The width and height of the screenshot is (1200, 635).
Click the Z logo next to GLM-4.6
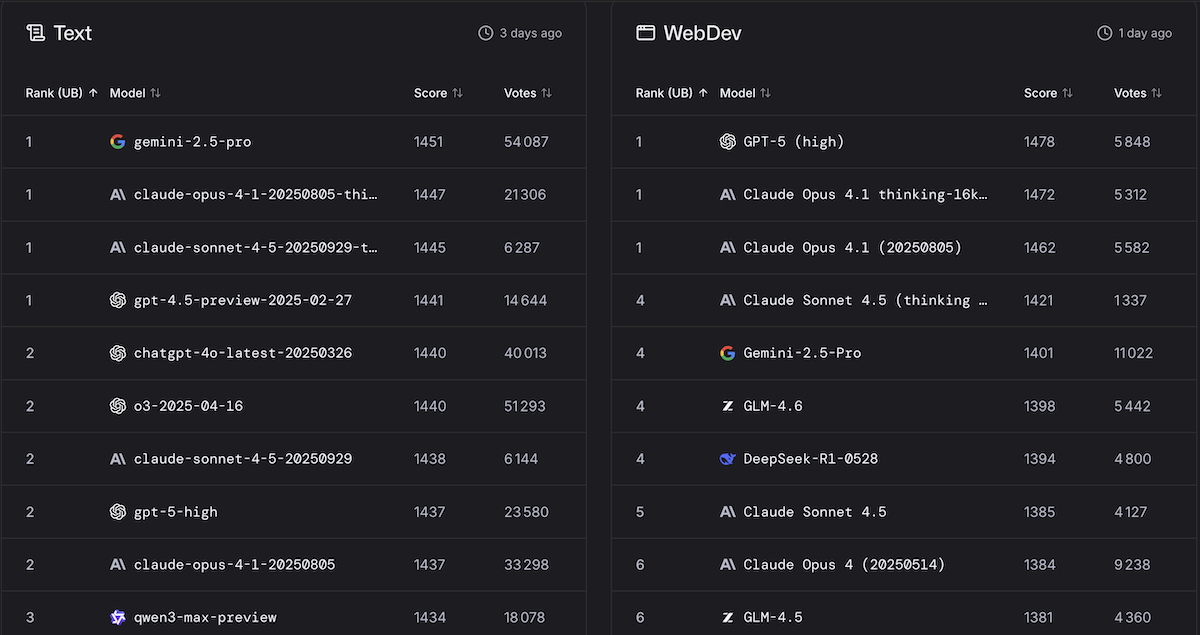(x=728, y=406)
